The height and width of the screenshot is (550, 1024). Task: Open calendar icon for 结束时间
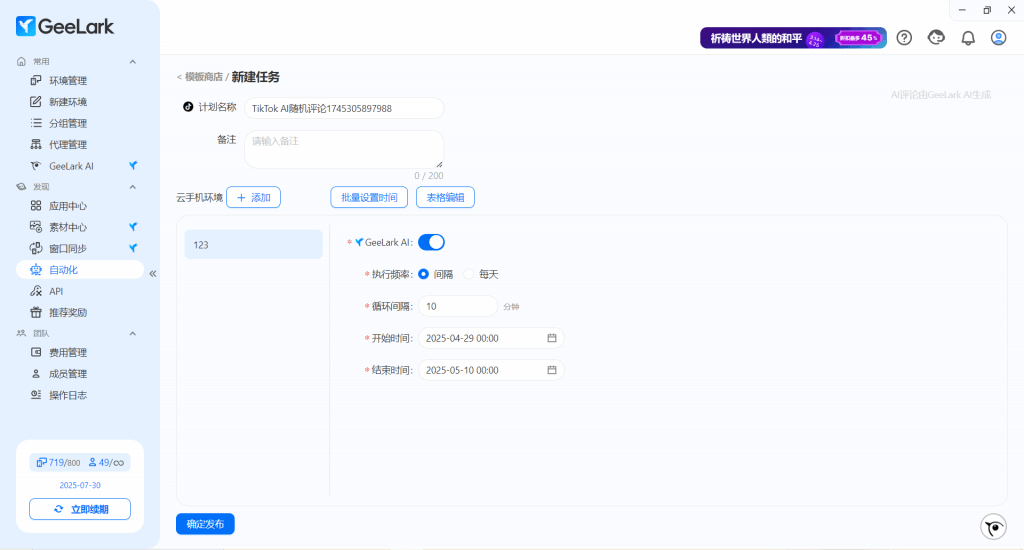pyautogui.click(x=551, y=370)
